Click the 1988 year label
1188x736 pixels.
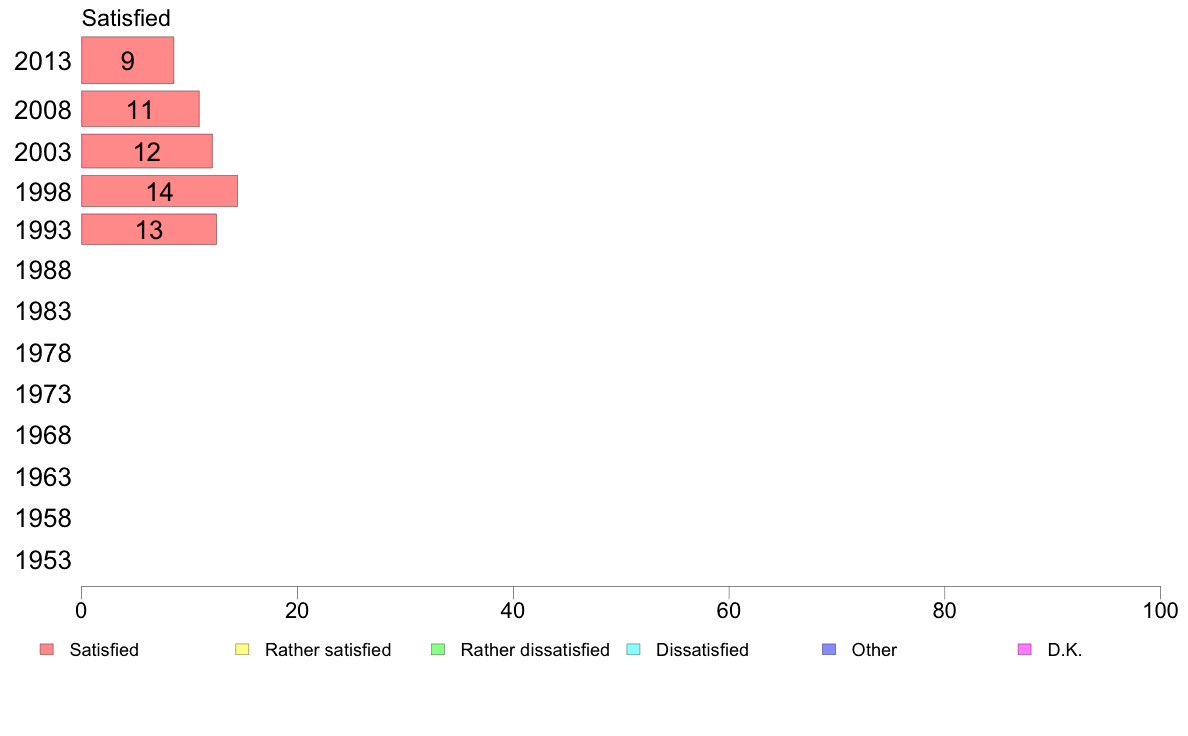click(43, 271)
